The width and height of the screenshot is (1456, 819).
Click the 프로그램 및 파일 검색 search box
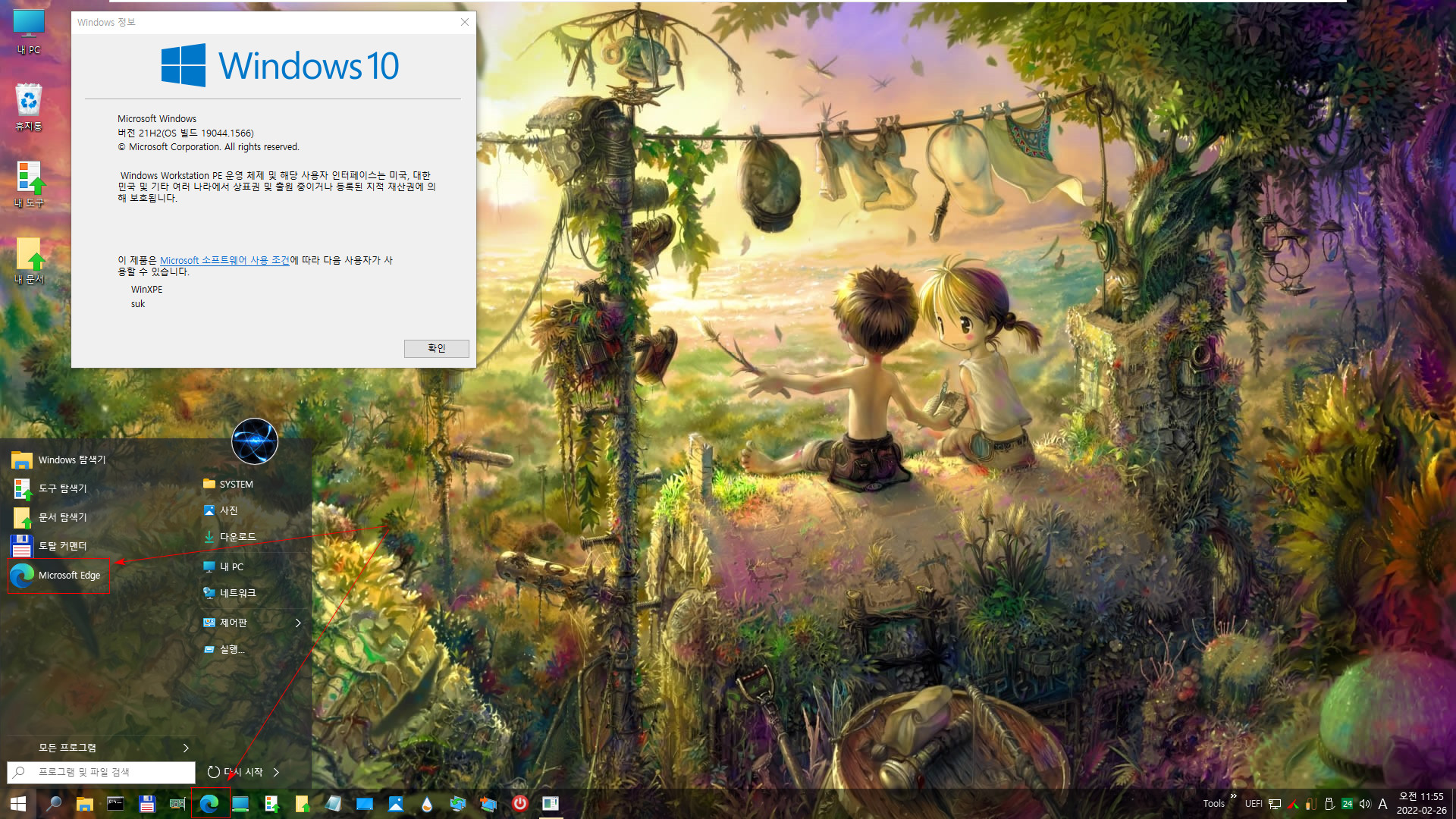pyautogui.click(x=102, y=772)
